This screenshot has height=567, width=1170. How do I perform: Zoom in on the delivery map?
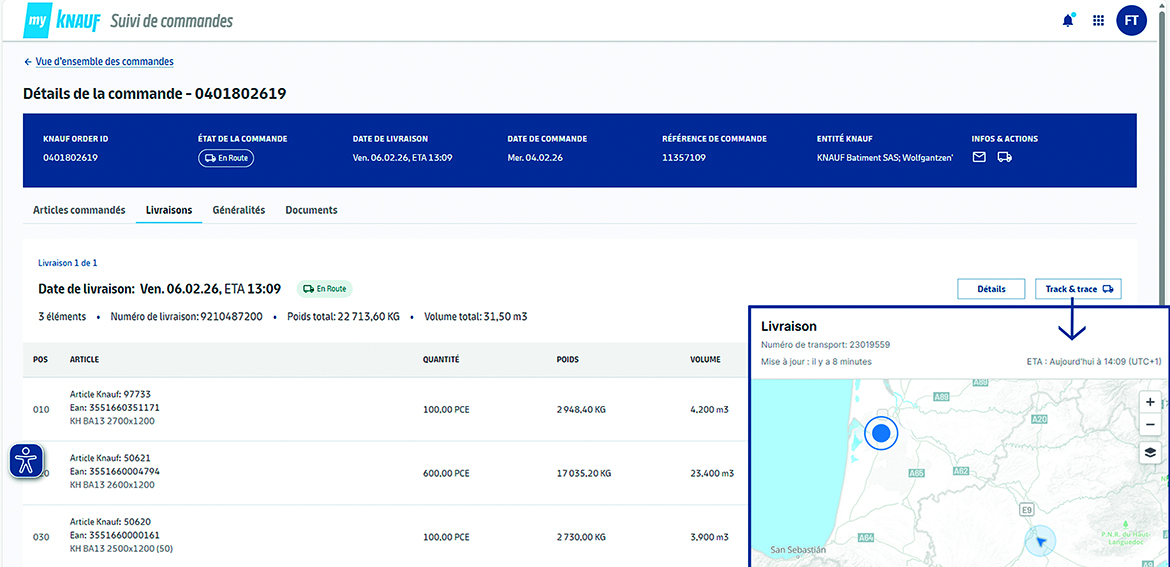1150,402
